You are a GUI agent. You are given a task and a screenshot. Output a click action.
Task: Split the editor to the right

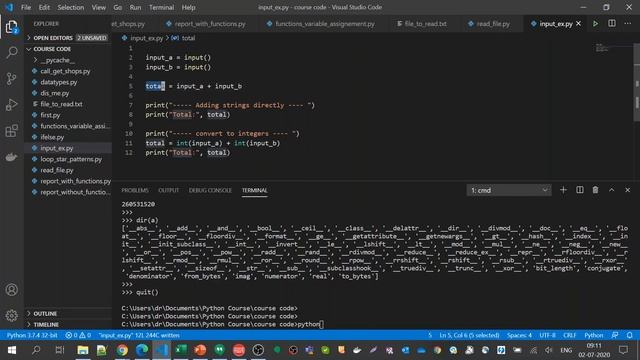pyautogui.click(x=612, y=24)
